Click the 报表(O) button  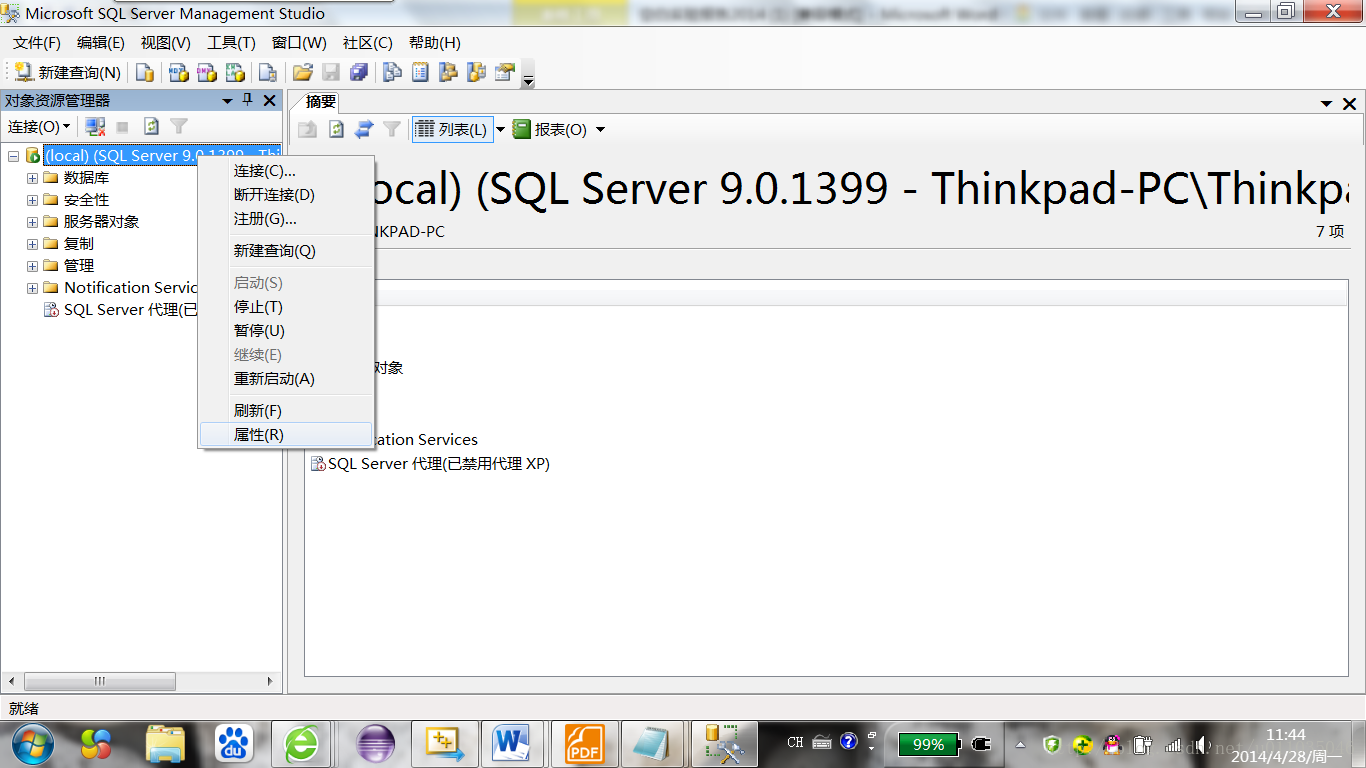pos(549,129)
